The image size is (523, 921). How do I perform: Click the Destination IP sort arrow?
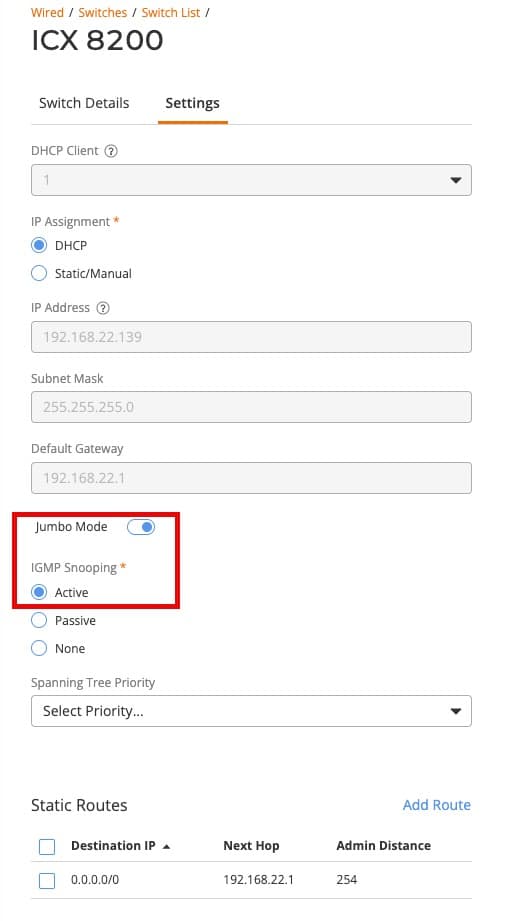click(166, 846)
